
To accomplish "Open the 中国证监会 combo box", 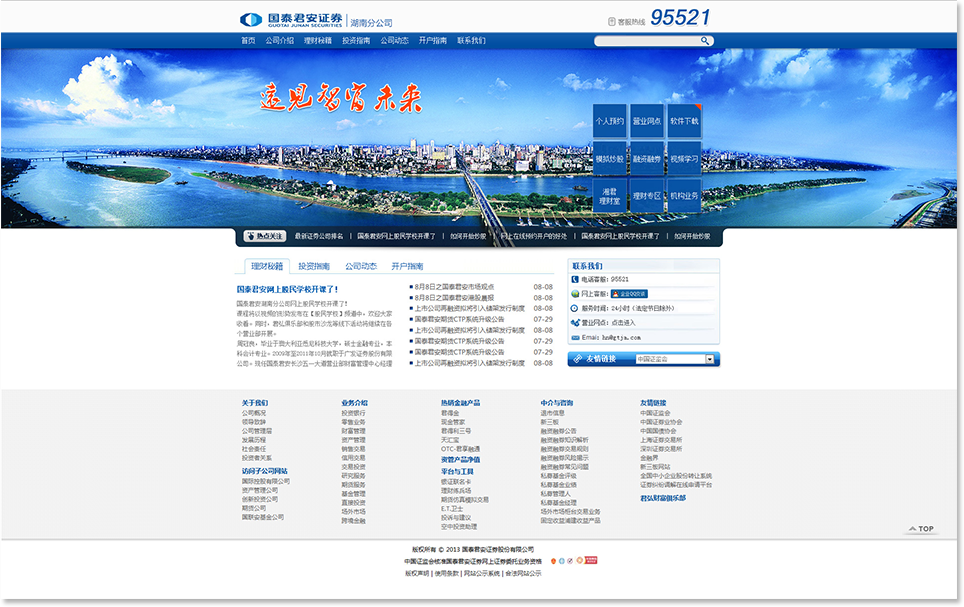I will point(670,359).
